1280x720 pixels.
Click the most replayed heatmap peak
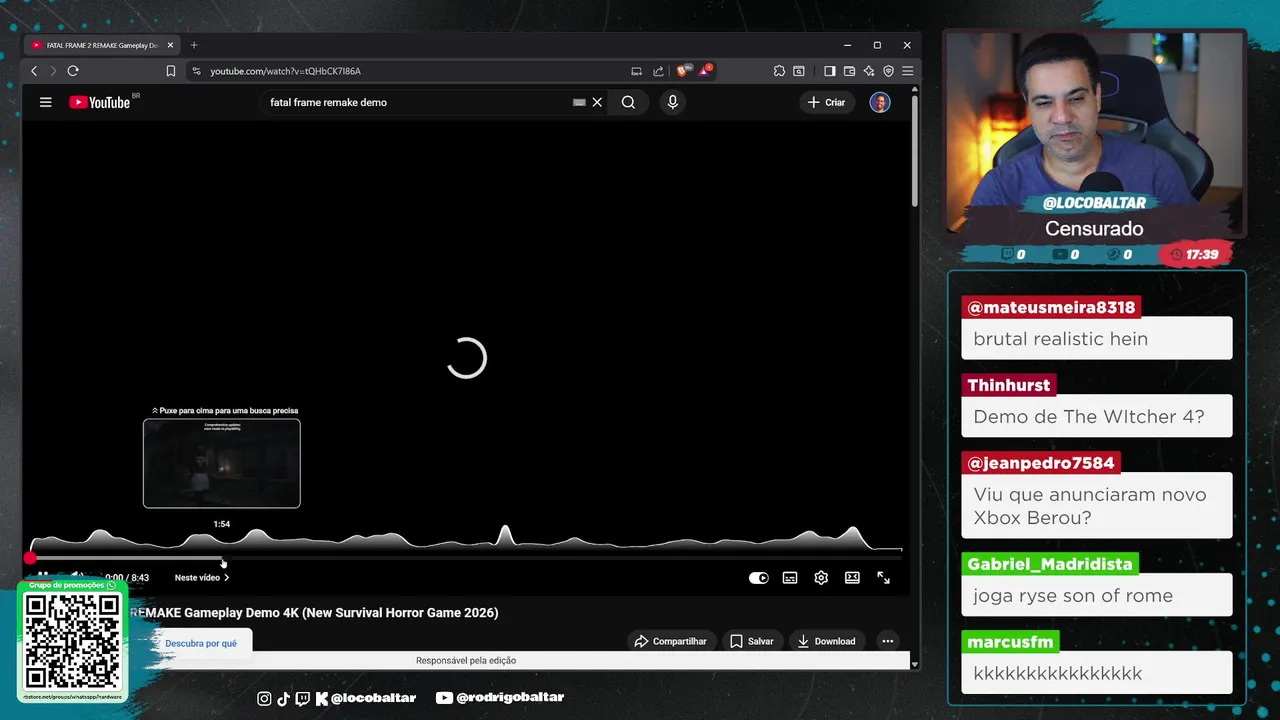click(x=505, y=535)
